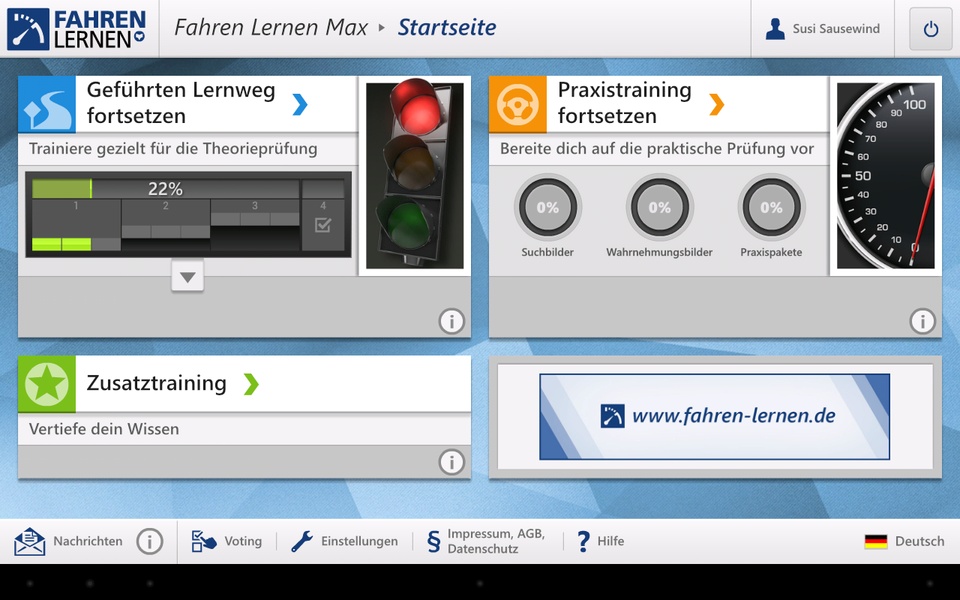Viewport: 960px width, 600px height.
Task: Click the Suchbilder label
Action: [547, 252]
